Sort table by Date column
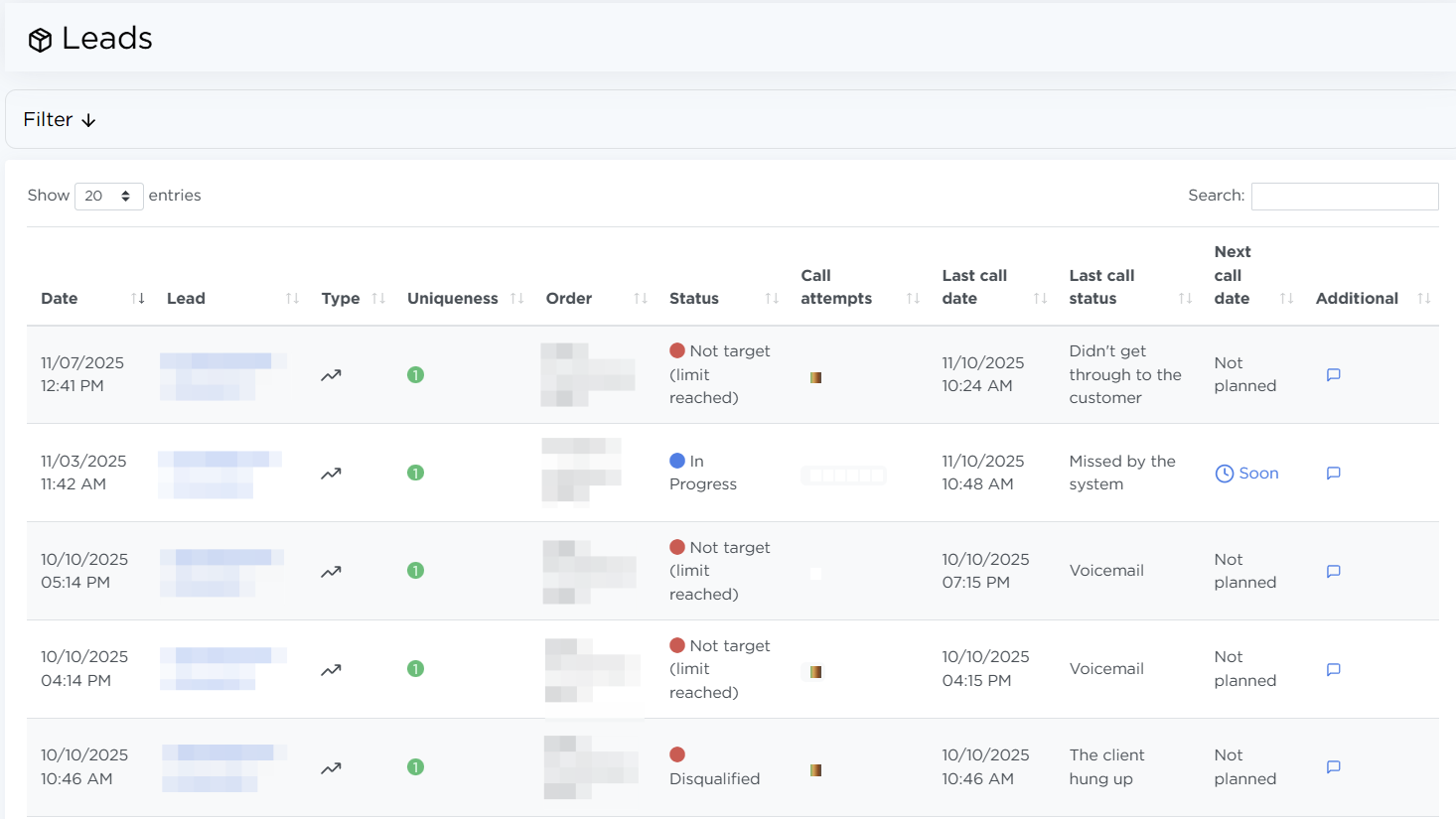This screenshot has height=819, width=1456. click(60, 299)
